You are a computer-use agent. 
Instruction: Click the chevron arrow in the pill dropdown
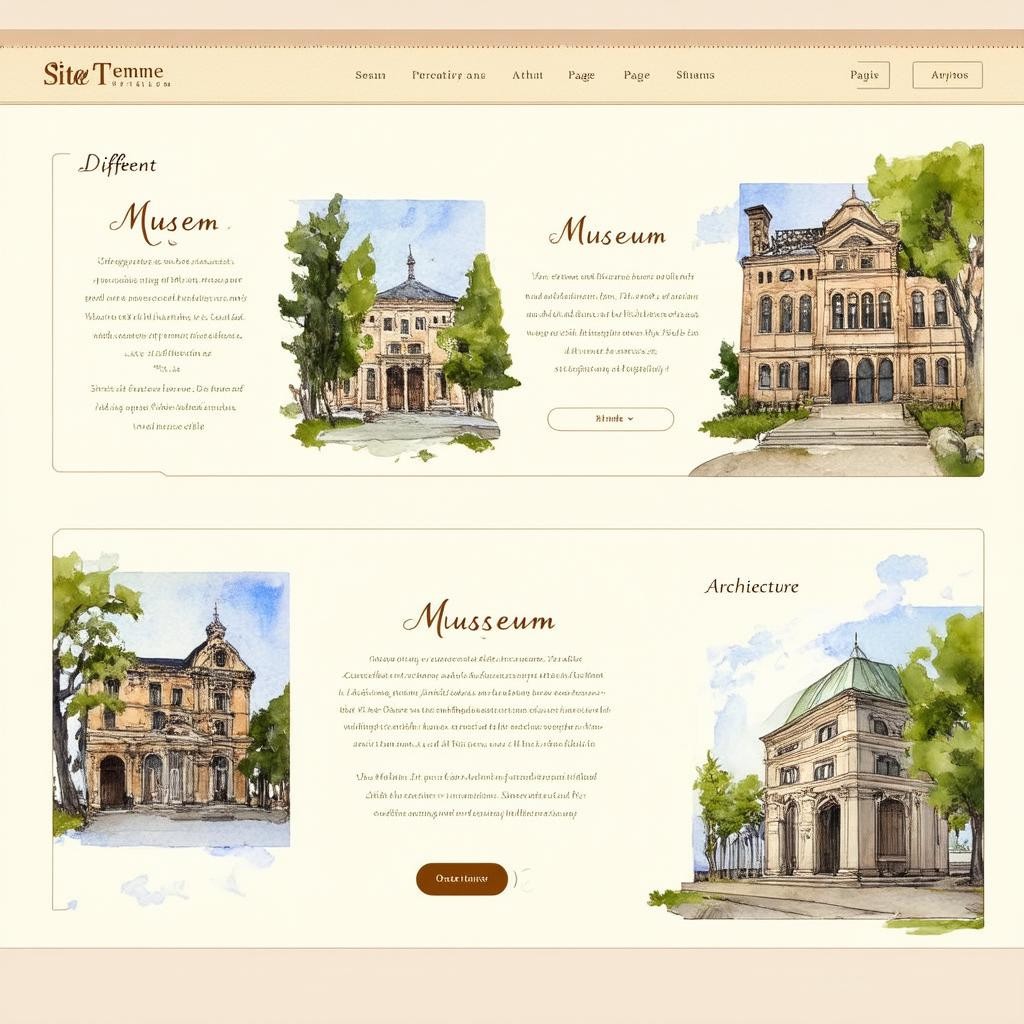[631, 419]
